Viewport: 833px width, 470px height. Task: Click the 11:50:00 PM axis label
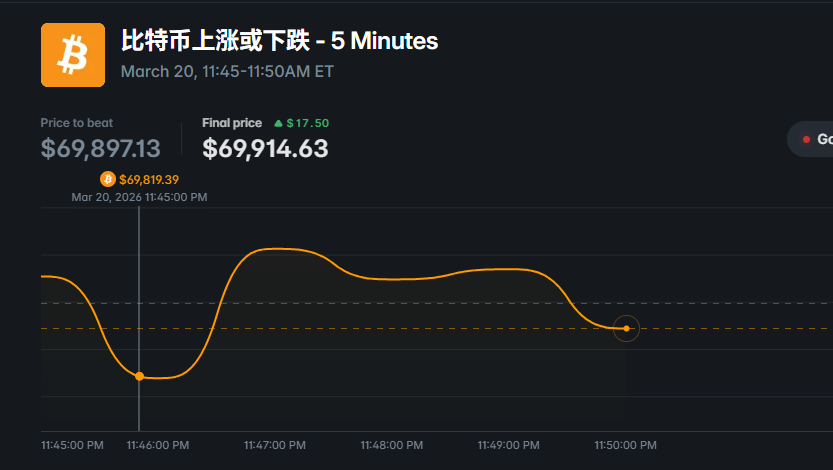tap(625, 445)
